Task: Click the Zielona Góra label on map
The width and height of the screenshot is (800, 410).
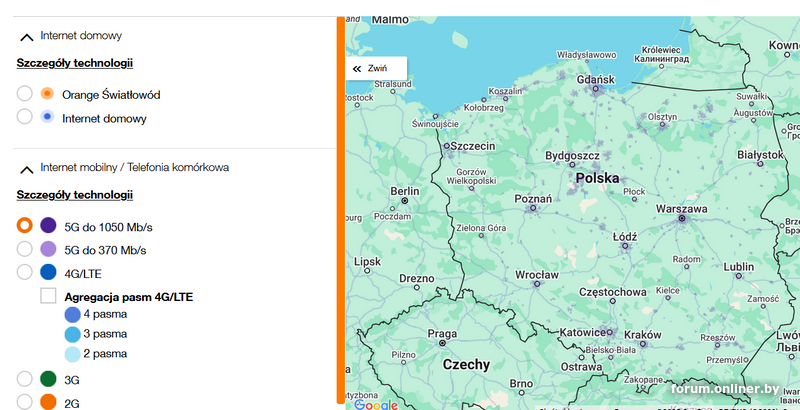Action: [x=481, y=228]
